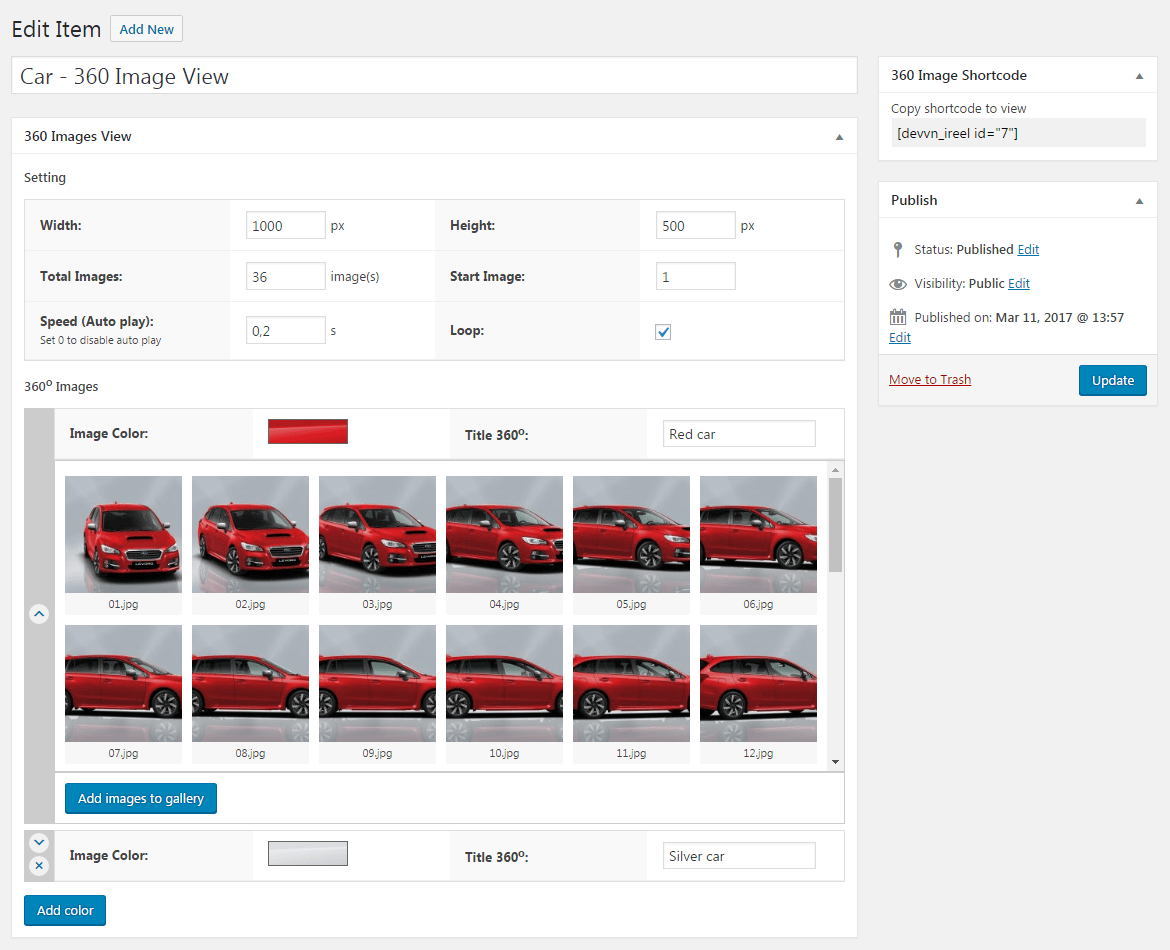Viewport: 1170px width, 950px height.
Task: Collapse the 360 Images View panel
Action: coord(839,137)
